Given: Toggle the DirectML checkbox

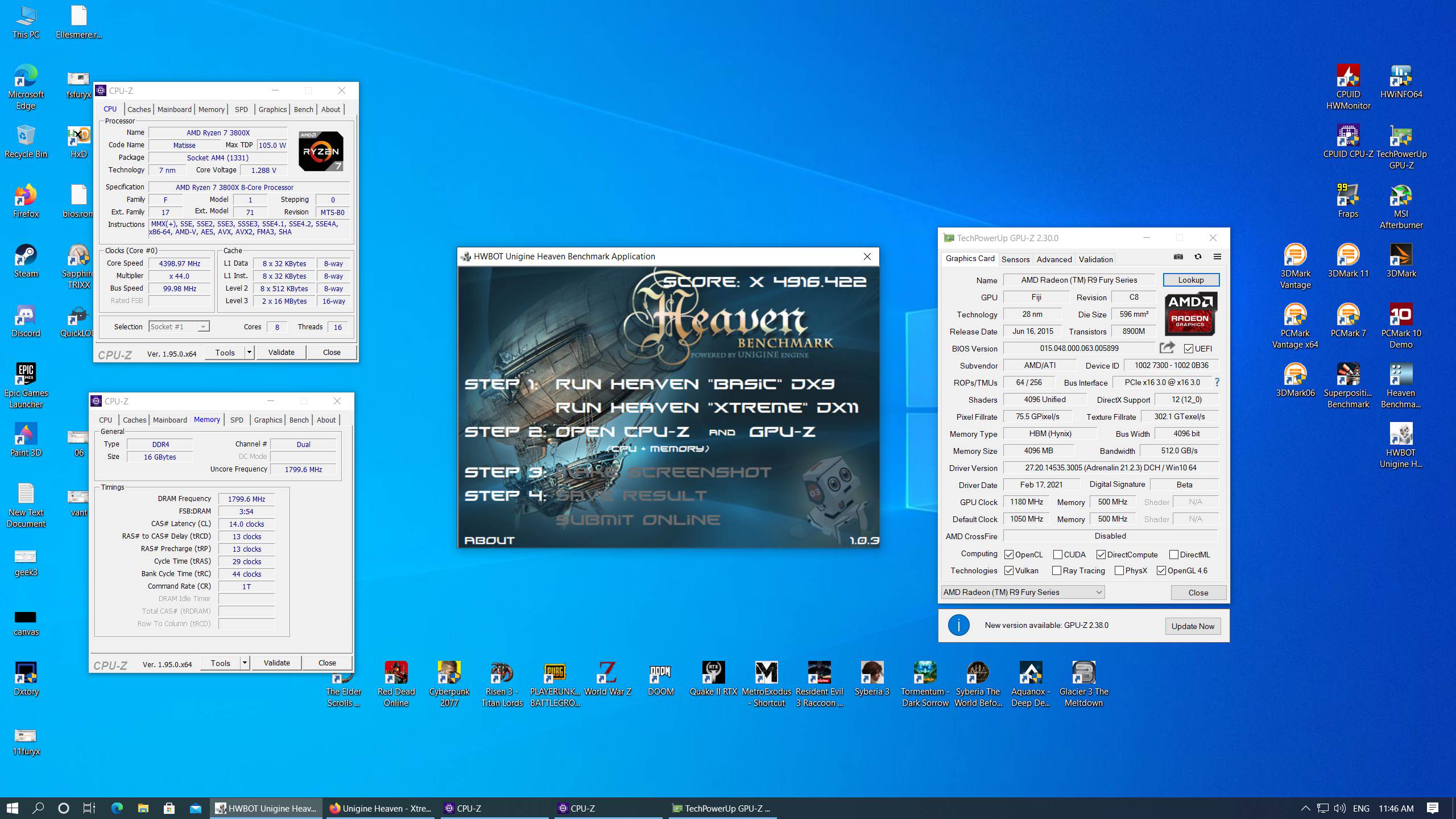Looking at the screenshot, I should [1174, 555].
